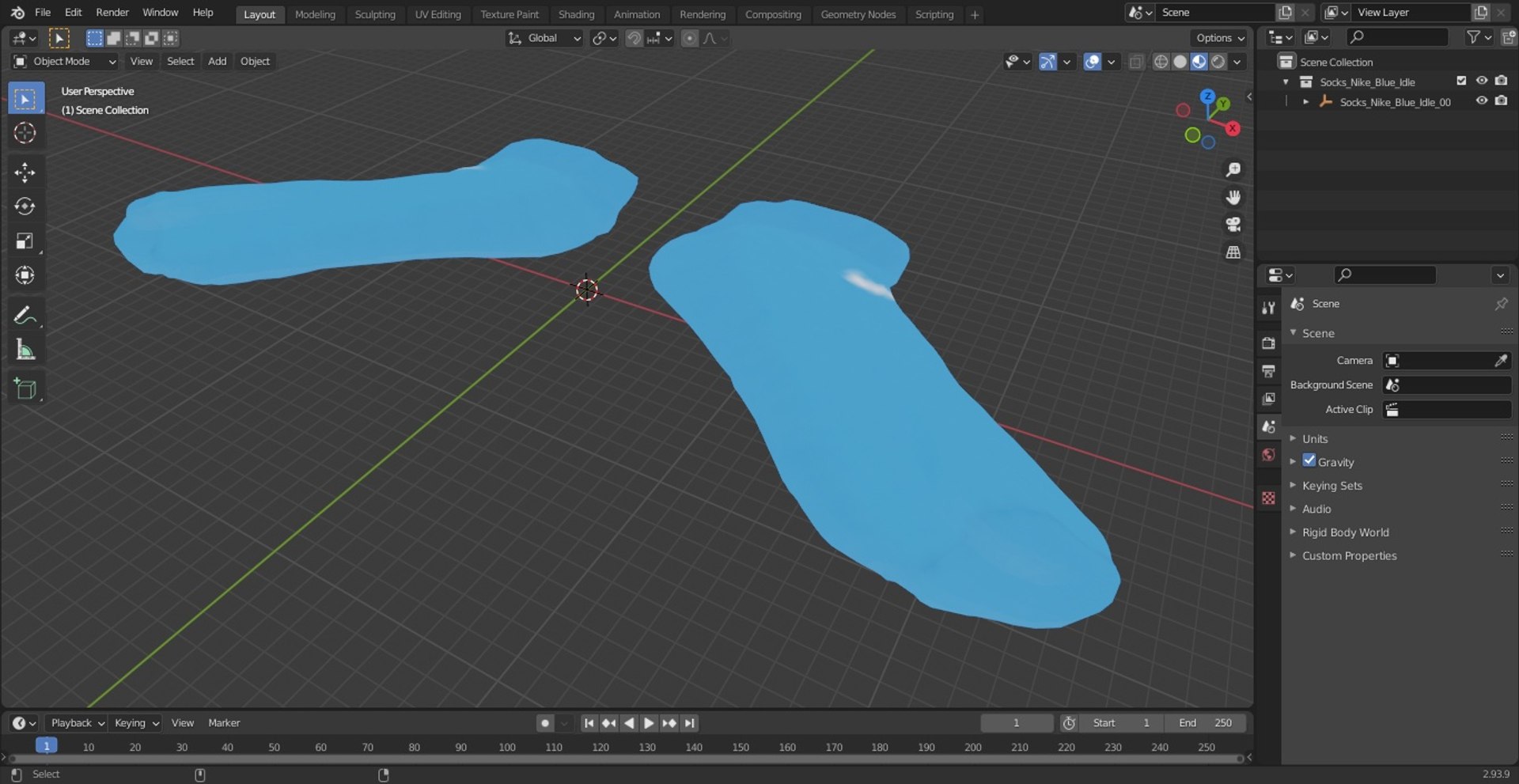Image resolution: width=1519 pixels, height=784 pixels.
Task: Click the pan view hand icon
Action: tap(1233, 197)
